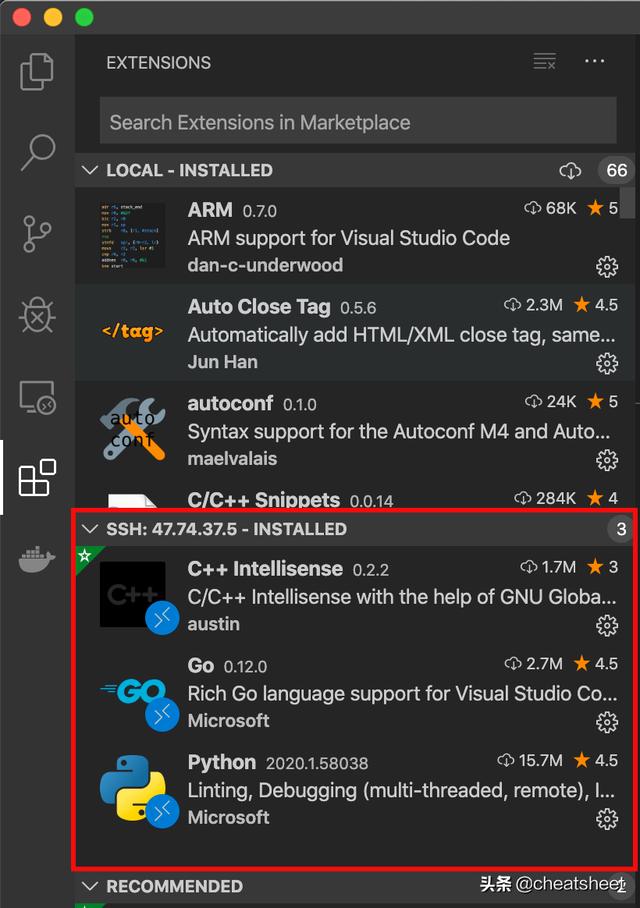640x908 pixels.
Task: Select the Python extension title
Action: (222, 762)
